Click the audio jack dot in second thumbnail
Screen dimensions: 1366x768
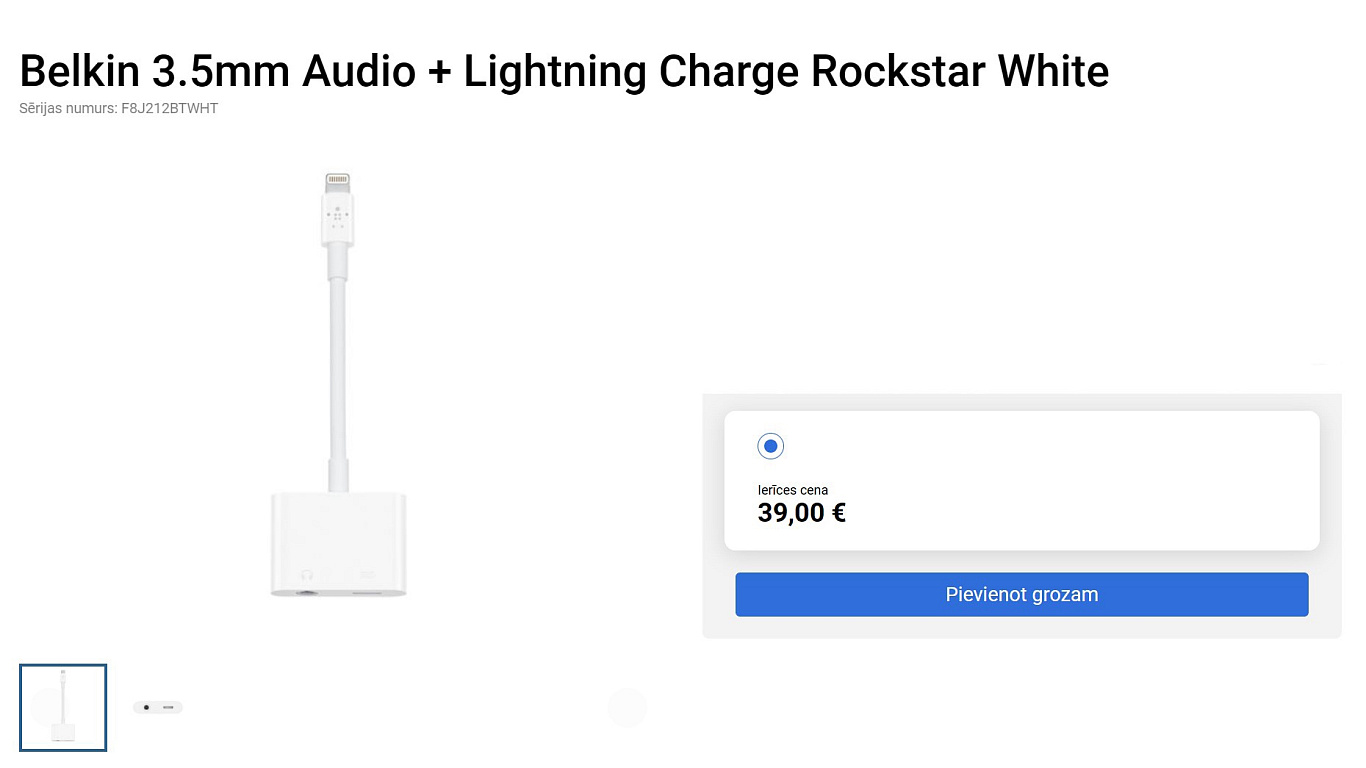click(146, 707)
